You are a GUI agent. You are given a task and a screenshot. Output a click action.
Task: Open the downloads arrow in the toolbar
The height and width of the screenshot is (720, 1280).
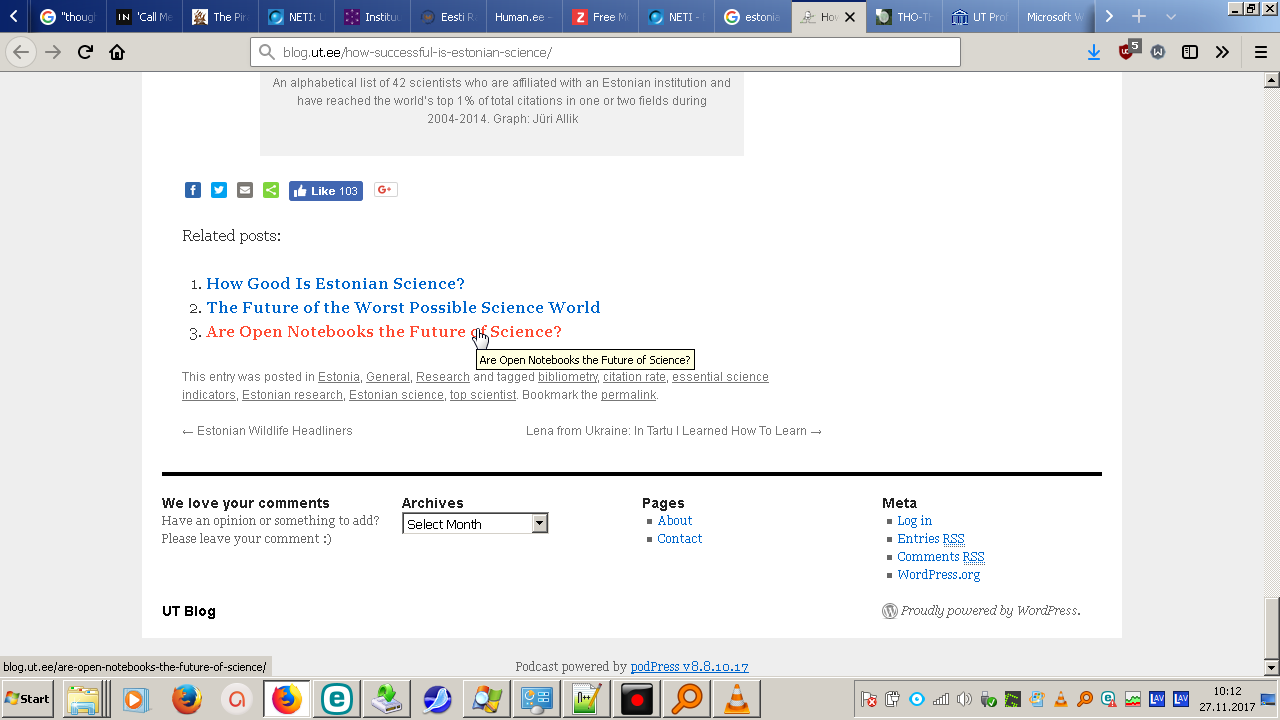(1094, 52)
